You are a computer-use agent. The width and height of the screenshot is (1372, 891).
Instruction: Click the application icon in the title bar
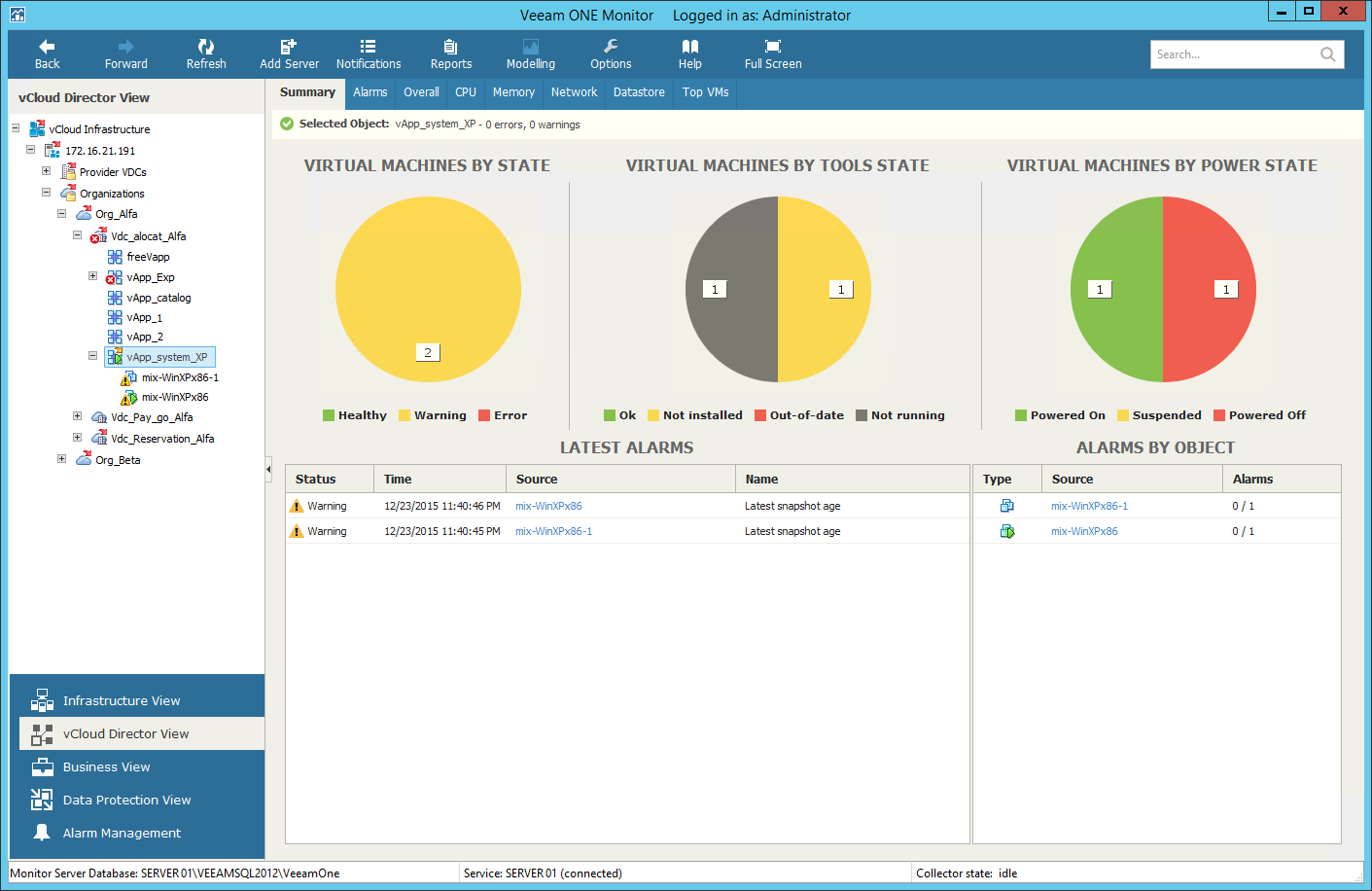pyautogui.click(x=17, y=14)
